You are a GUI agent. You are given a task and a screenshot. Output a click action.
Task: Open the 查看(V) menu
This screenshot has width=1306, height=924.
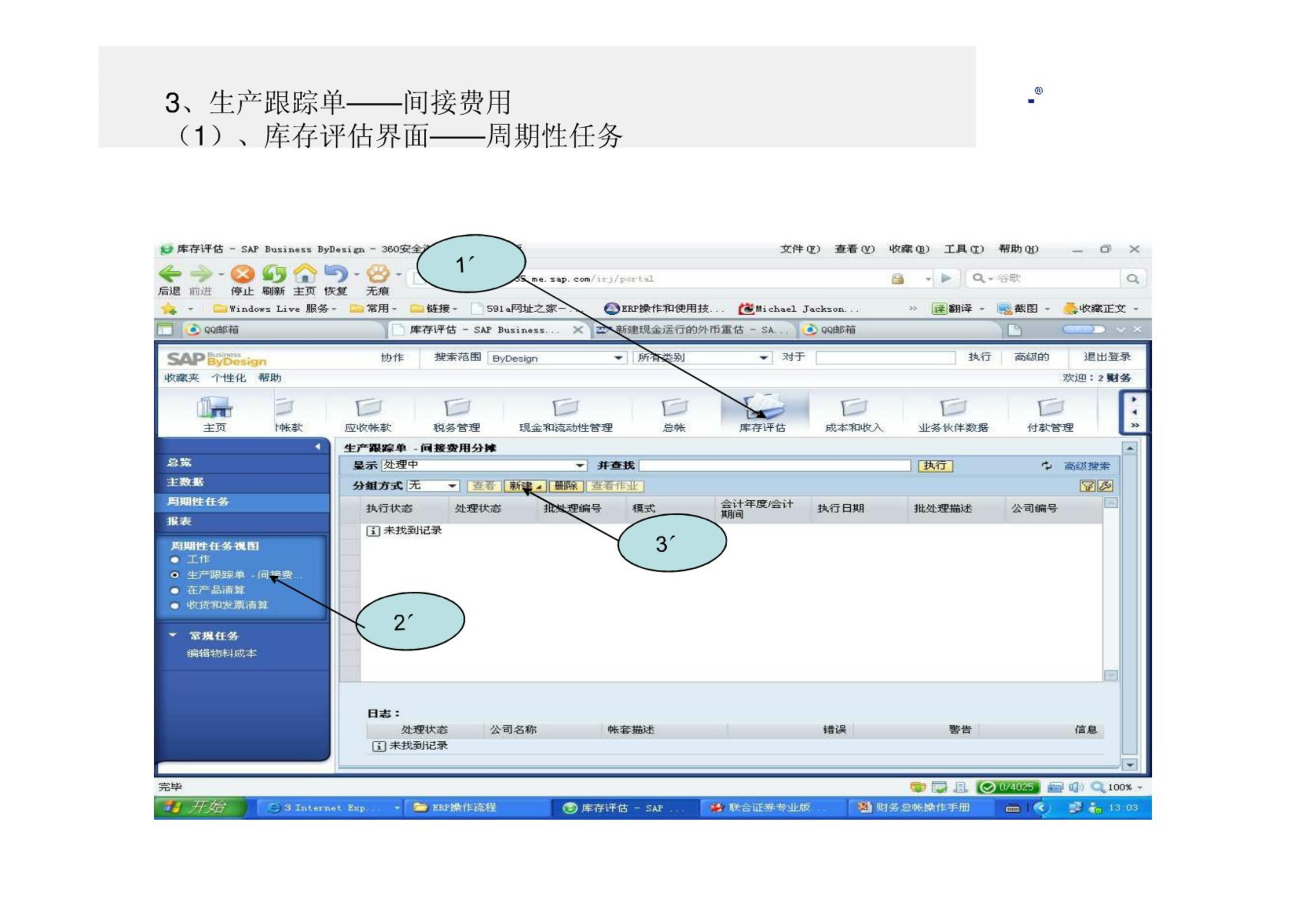[x=855, y=249]
